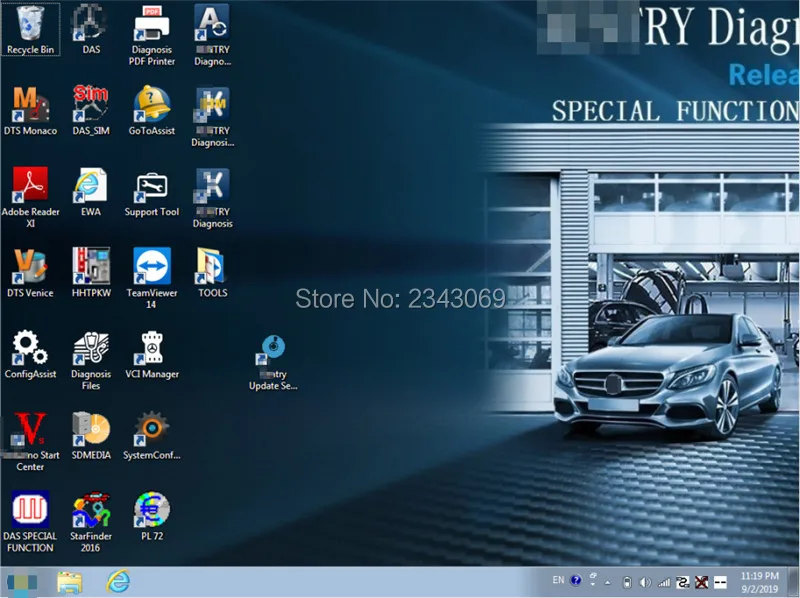The image size is (800, 598).
Task: Open the SDMEDIA desktop shortcut
Action: tap(91, 430)
